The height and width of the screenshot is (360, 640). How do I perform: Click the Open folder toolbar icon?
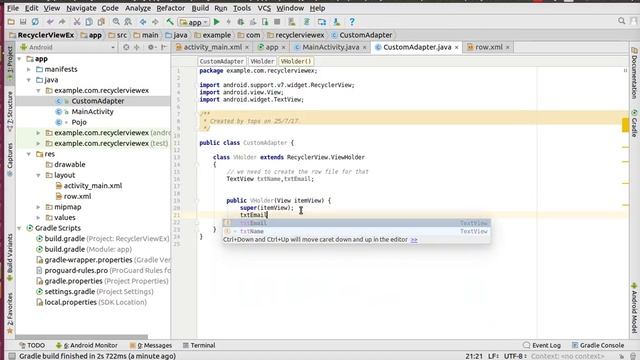point(11,22)
